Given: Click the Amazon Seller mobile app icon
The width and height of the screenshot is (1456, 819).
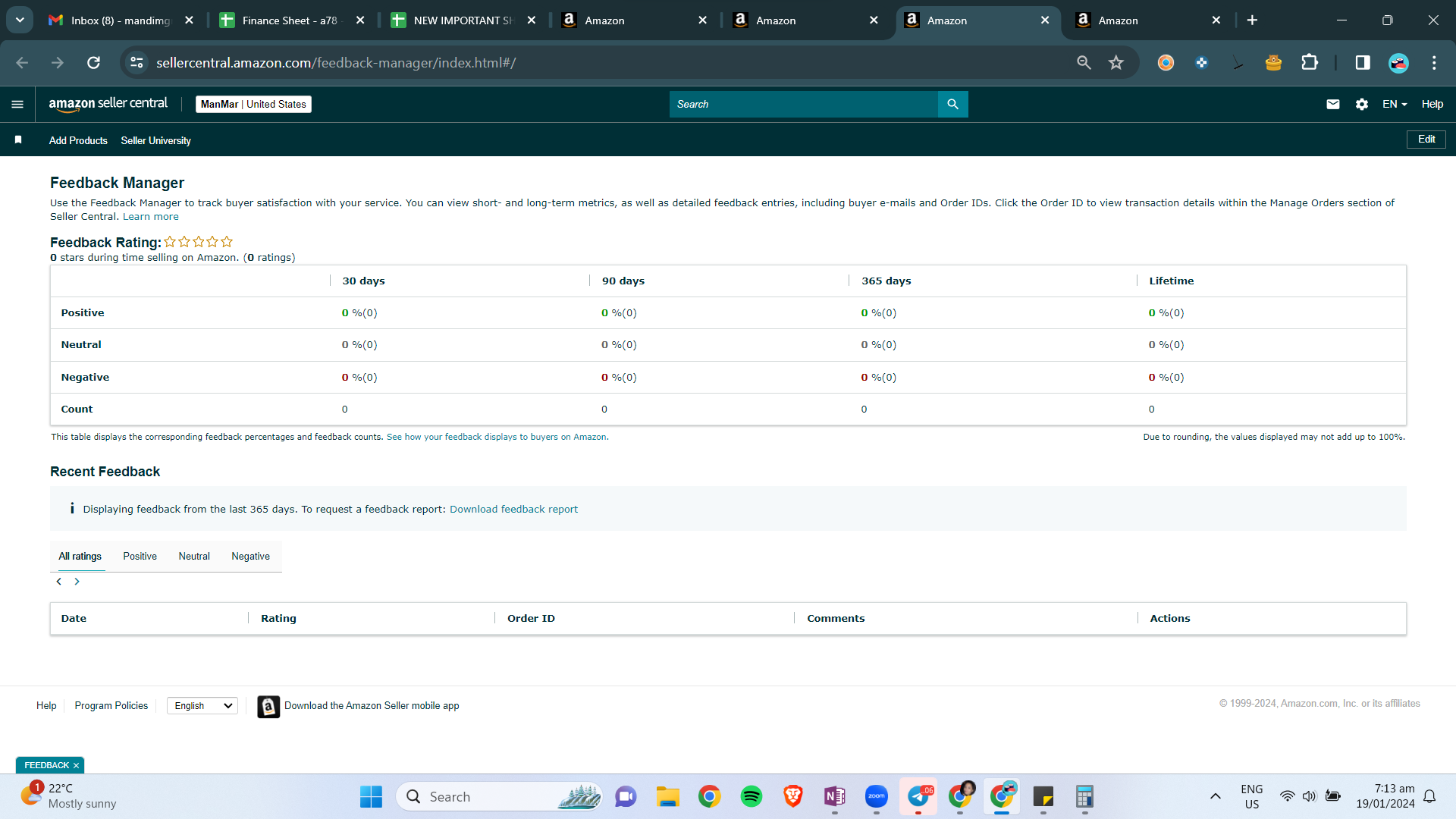Looking at the screenshot, I should coord(268,706).
